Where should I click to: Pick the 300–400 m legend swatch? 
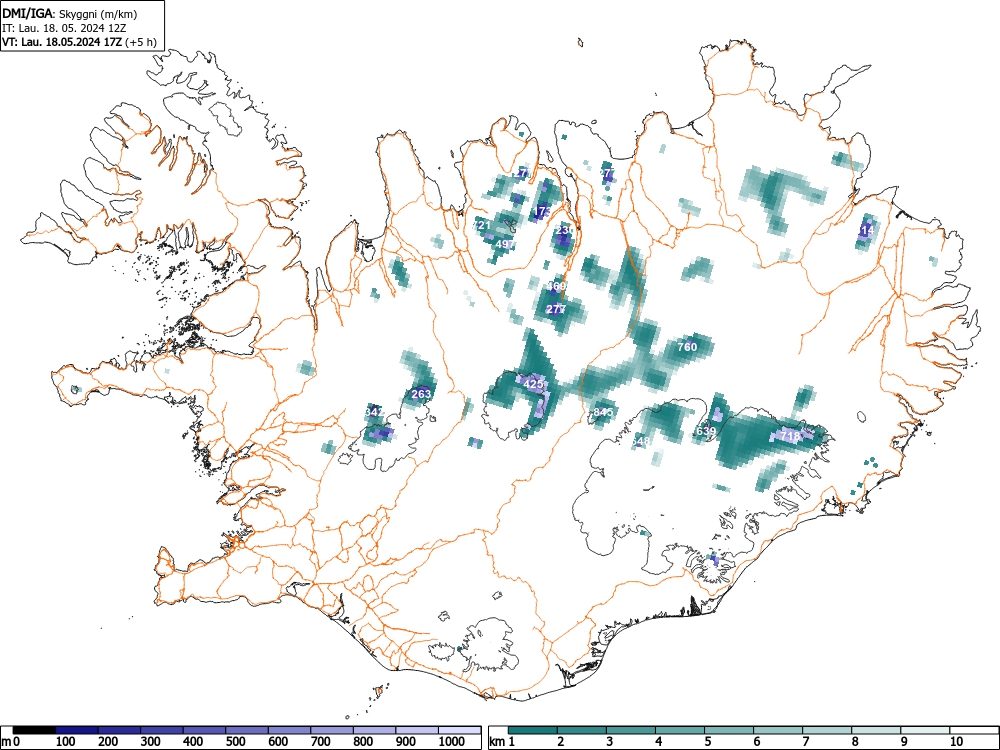pos(162,730)
